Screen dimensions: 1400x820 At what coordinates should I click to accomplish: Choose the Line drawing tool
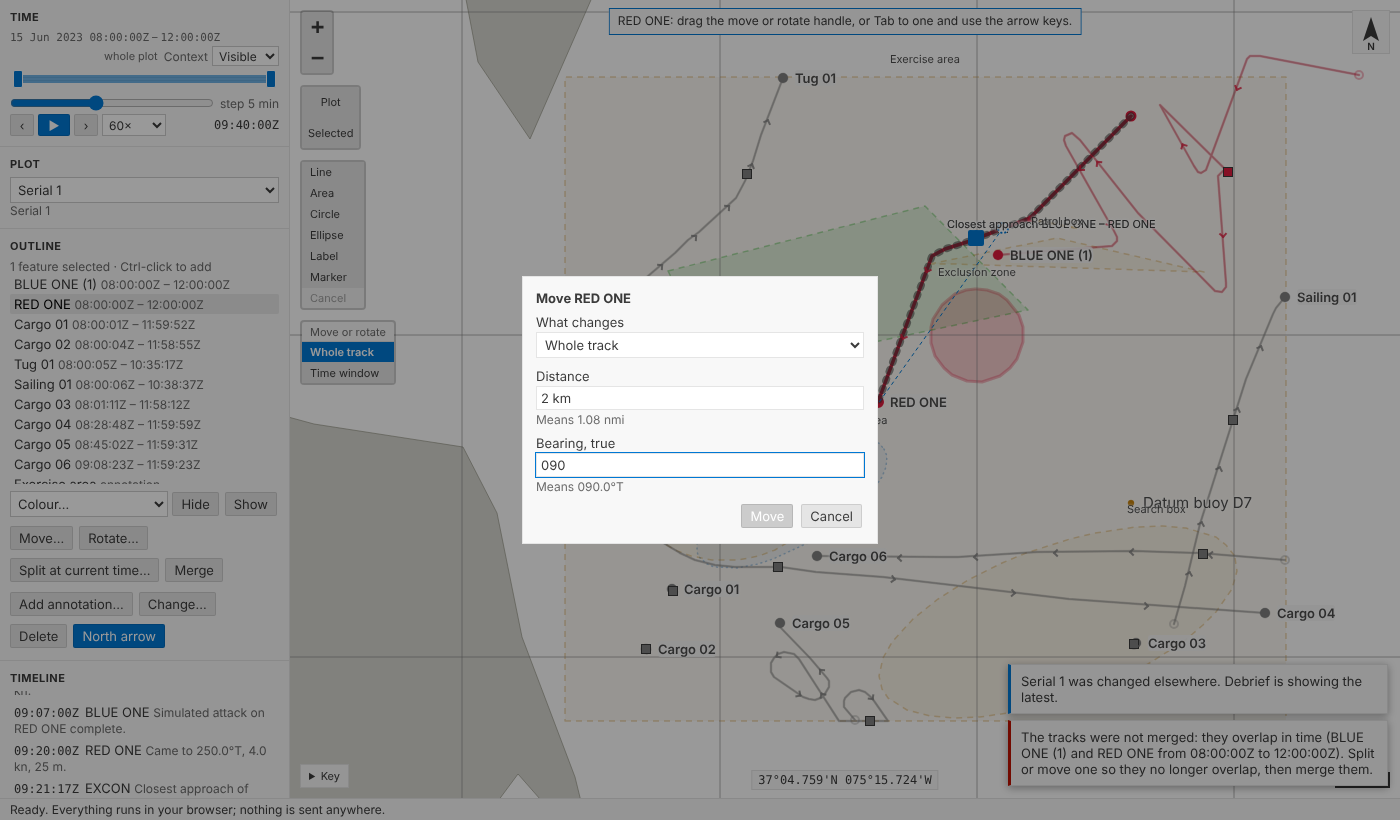click(333, 172)
